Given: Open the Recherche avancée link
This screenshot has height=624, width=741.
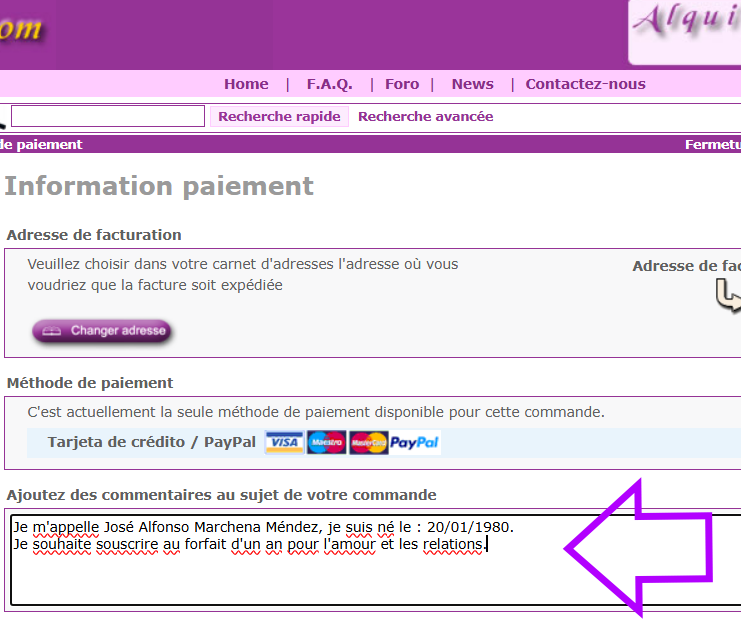Looking at the screenshot, I should tap(425, 117).
